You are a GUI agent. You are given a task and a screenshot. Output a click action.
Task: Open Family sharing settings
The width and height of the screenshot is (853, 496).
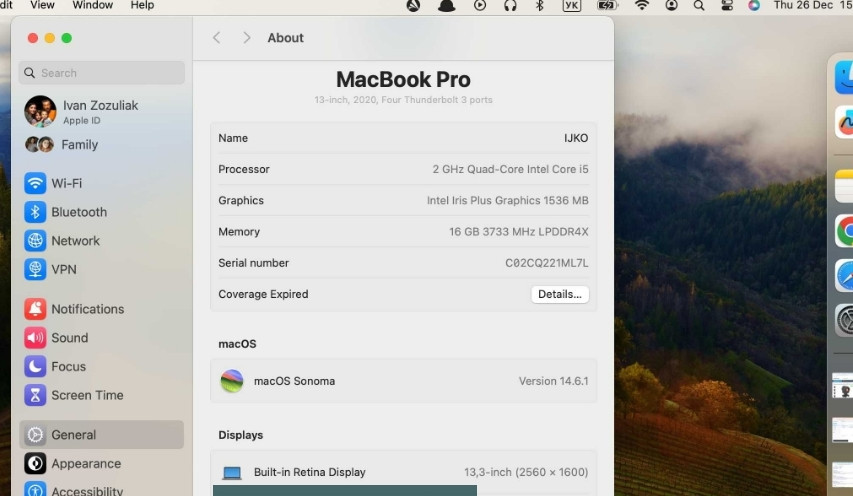pos(61,145)
